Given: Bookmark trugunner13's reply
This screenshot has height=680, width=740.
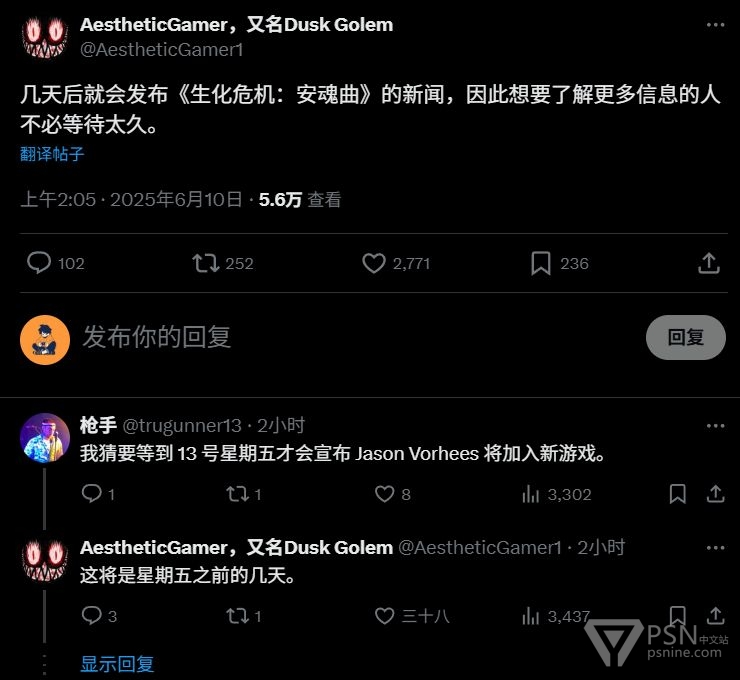Looking at the screenshot, I should click(x=678, y=494).
